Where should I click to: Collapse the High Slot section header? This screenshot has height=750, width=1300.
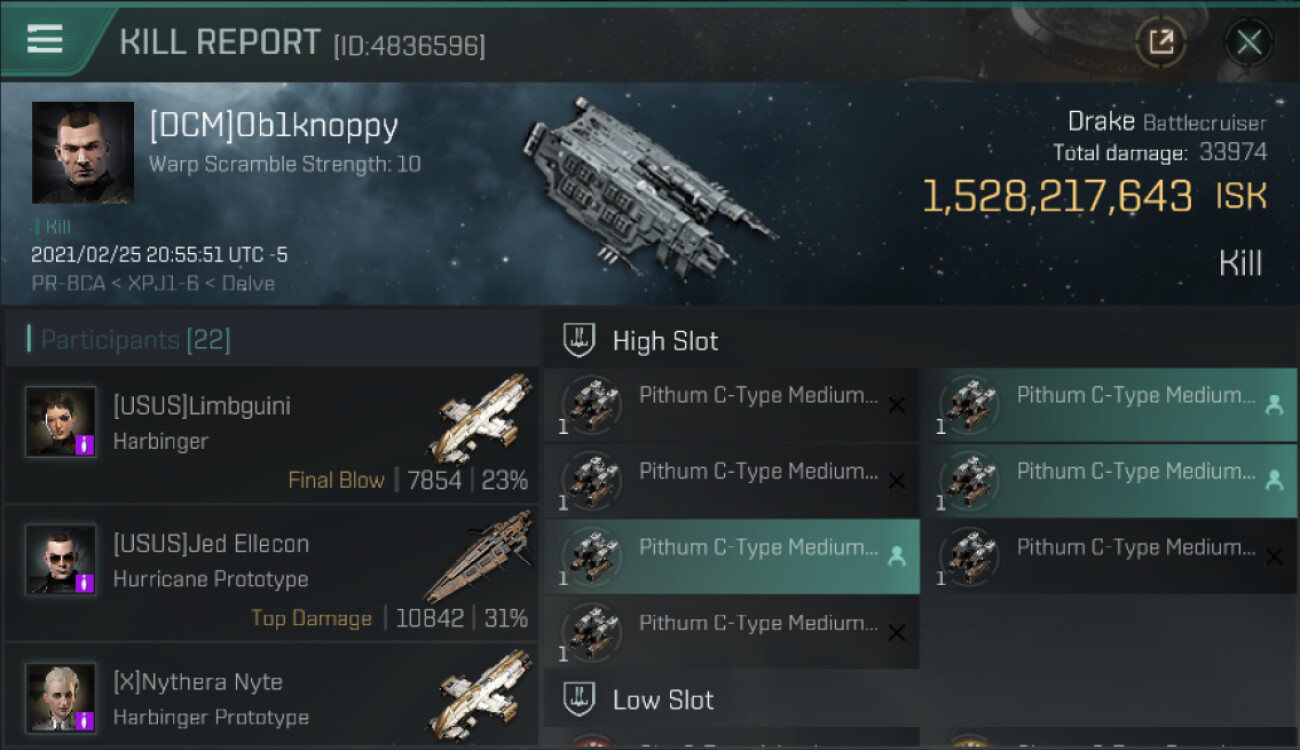point(665,341)
